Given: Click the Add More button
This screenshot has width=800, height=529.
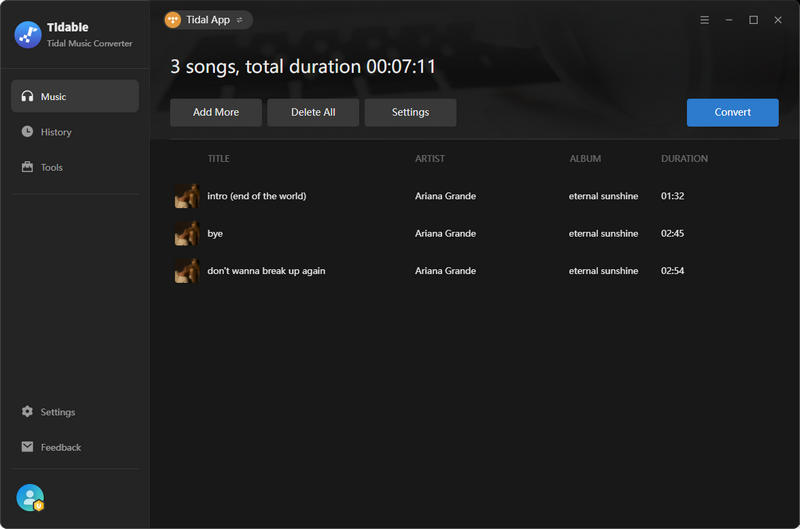Looking at the screenshot, I should [x=216, y=112].
